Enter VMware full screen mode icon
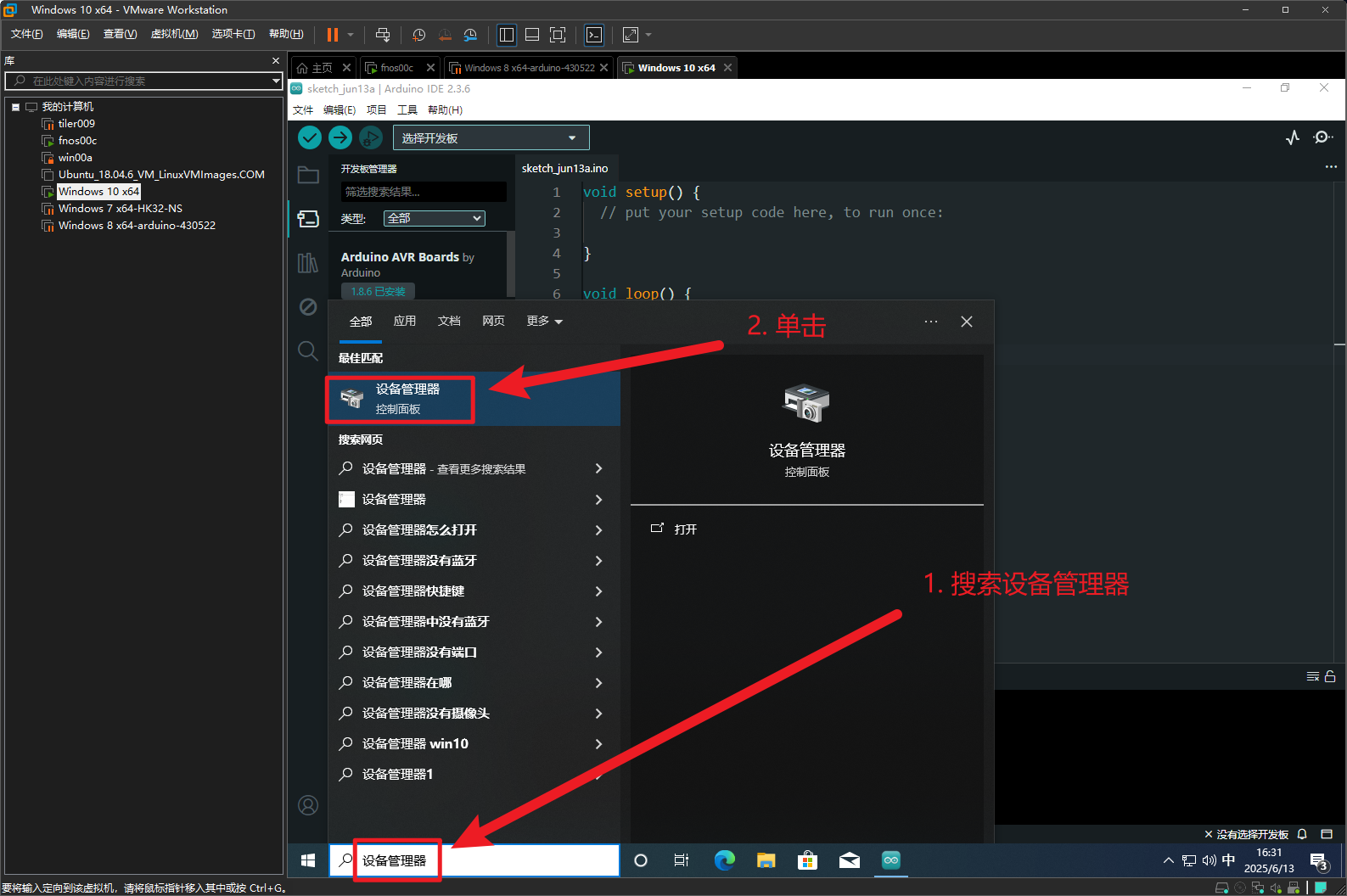The image size is (1347, 896). click(x=558, y=35)
